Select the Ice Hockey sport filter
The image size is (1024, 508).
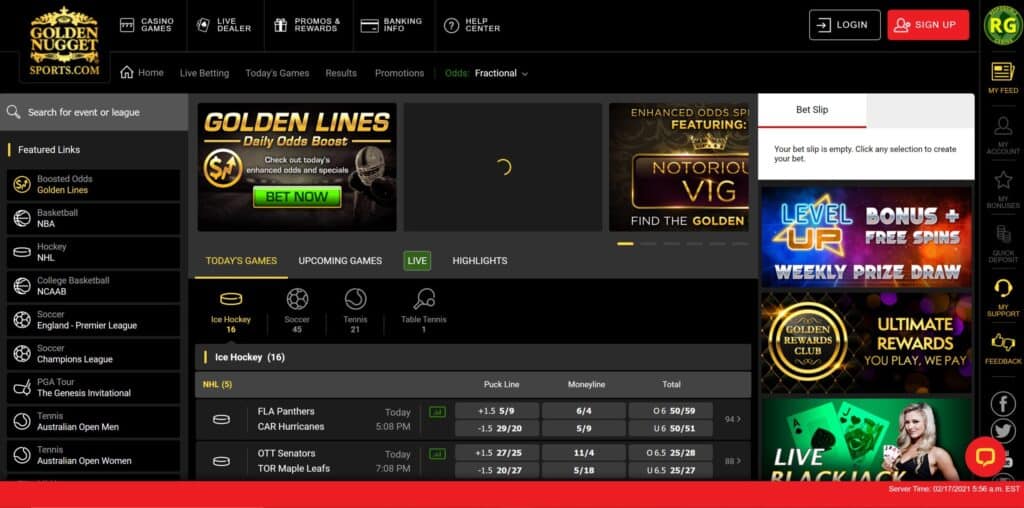[231, 312]
